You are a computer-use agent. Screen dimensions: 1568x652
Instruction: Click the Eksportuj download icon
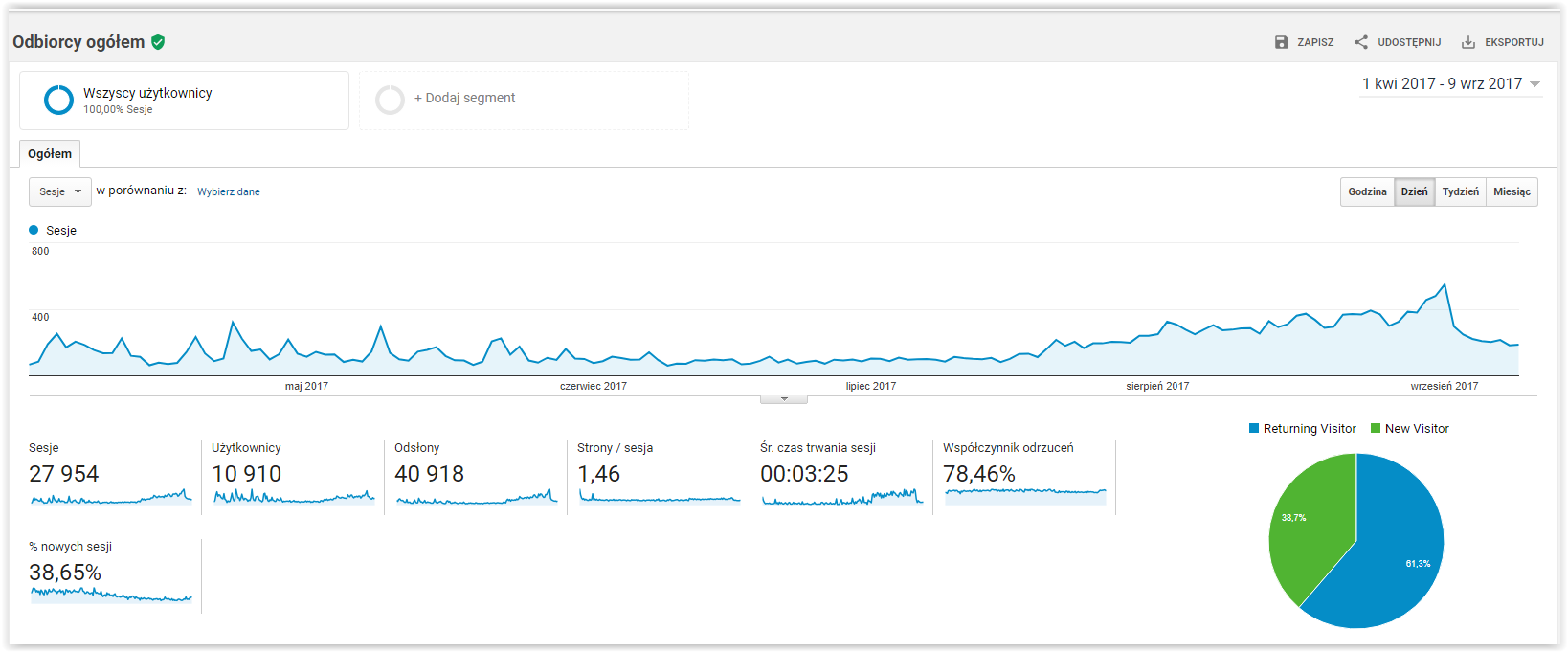(x=1468, y=42)
